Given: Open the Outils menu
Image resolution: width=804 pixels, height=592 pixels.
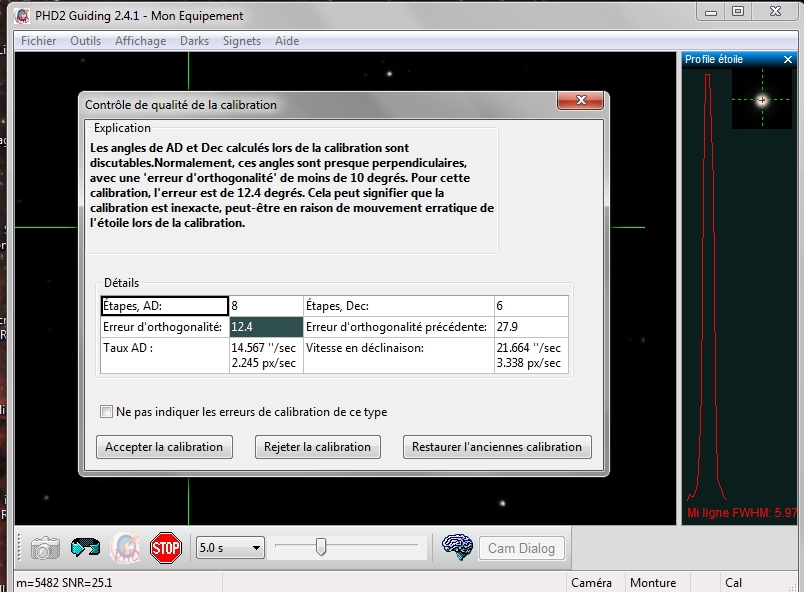Looking at the screenshot, I should (86, 41).
